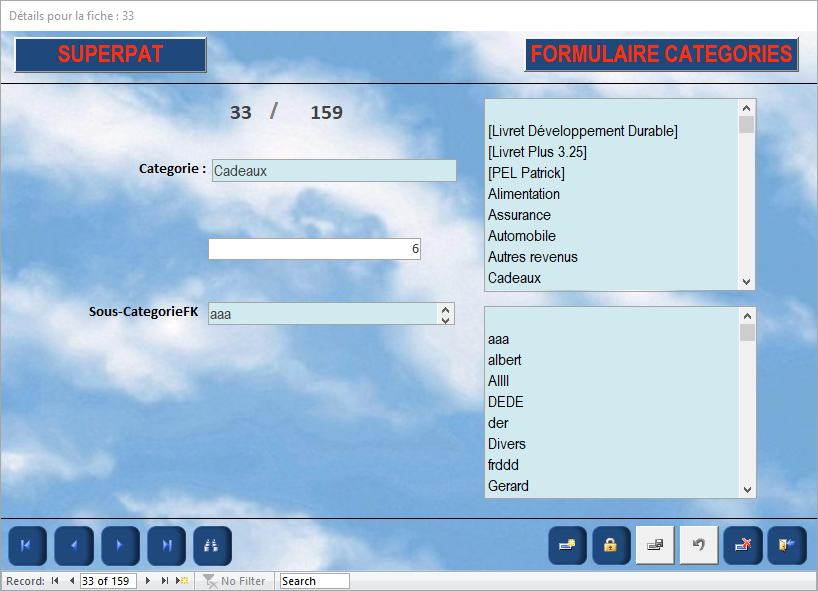
Task: Click the current record number 33
Action: 240,113
